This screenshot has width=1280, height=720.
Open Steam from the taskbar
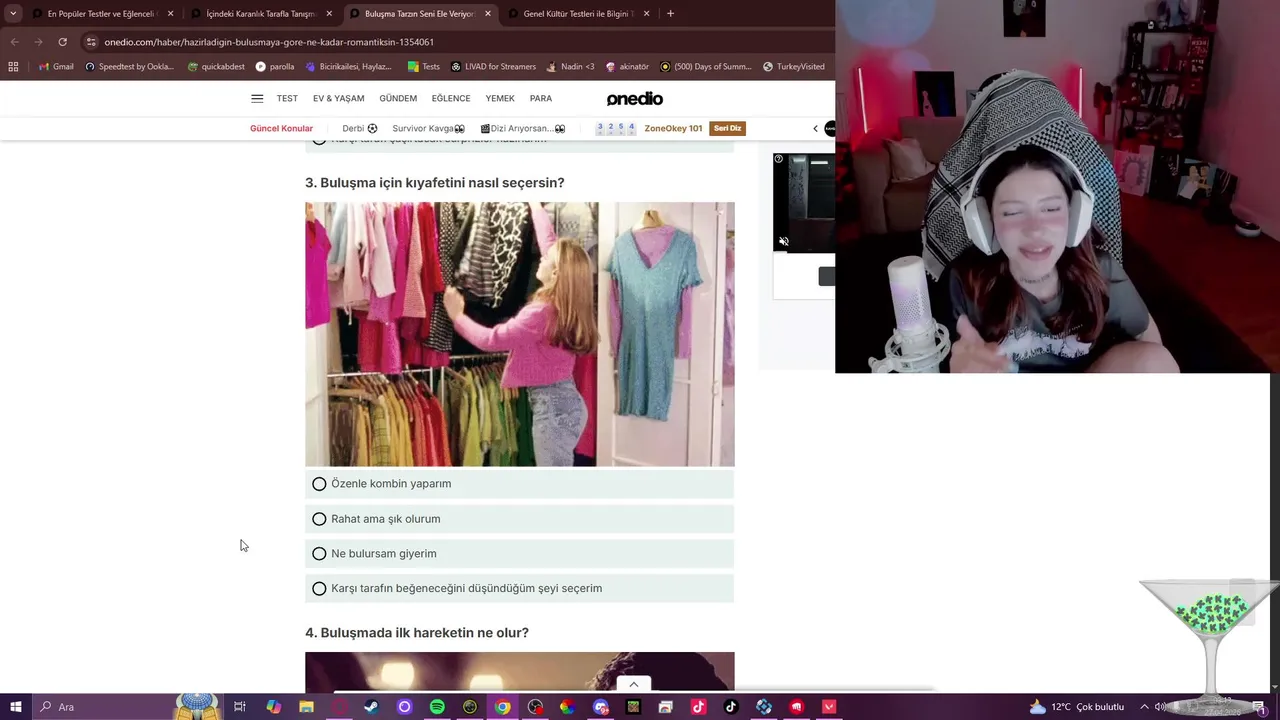(x=371, y=707)
